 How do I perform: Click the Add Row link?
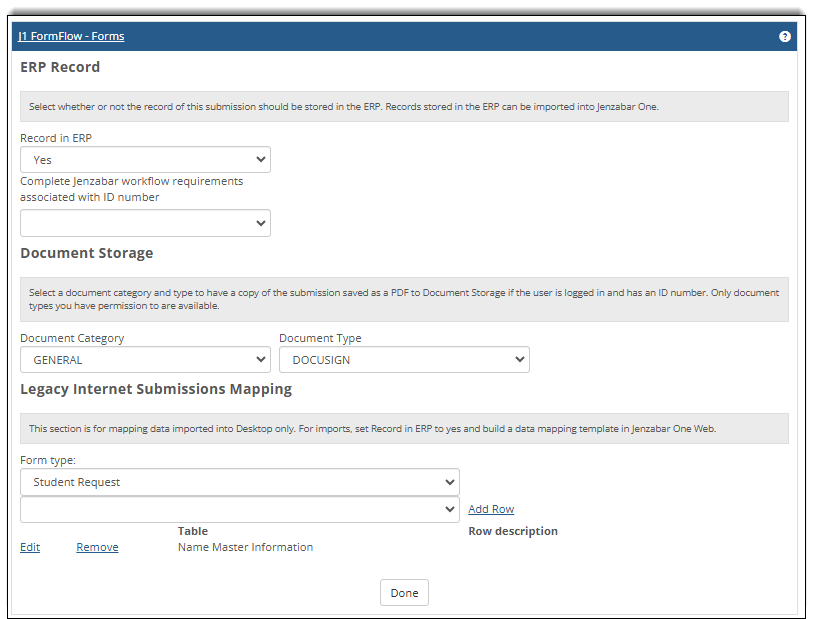491,510
